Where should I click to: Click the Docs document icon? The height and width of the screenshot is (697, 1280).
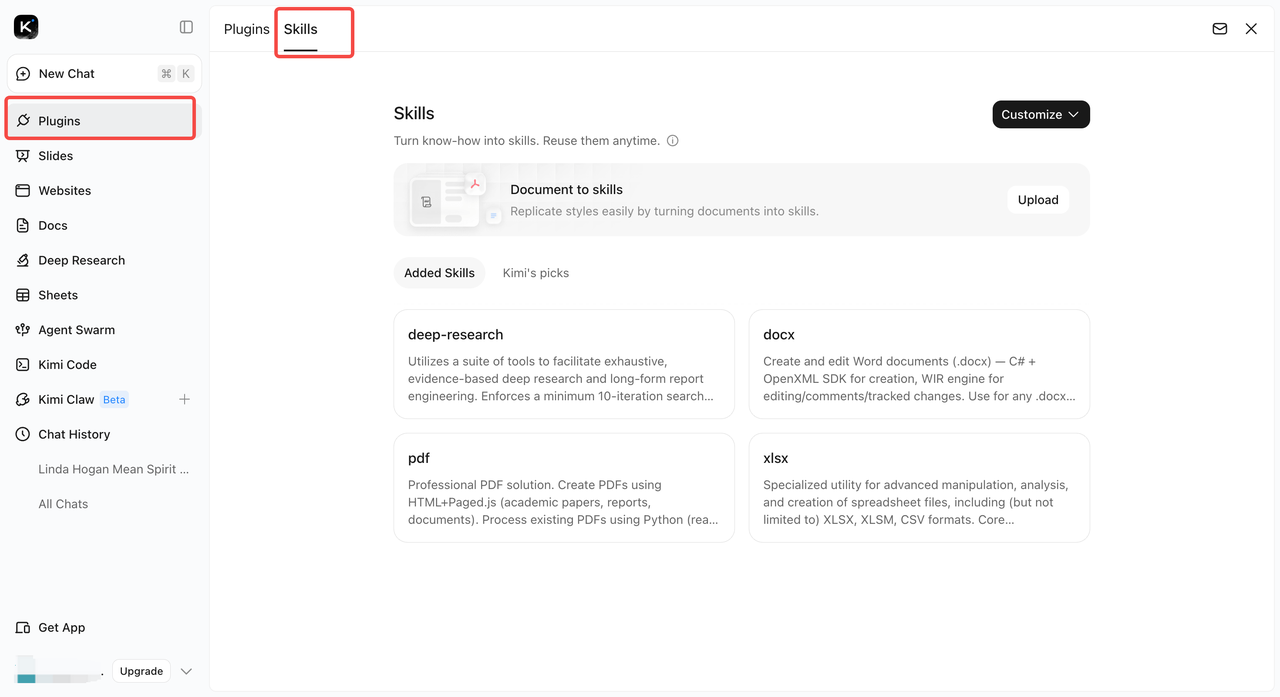click(23, 226)
